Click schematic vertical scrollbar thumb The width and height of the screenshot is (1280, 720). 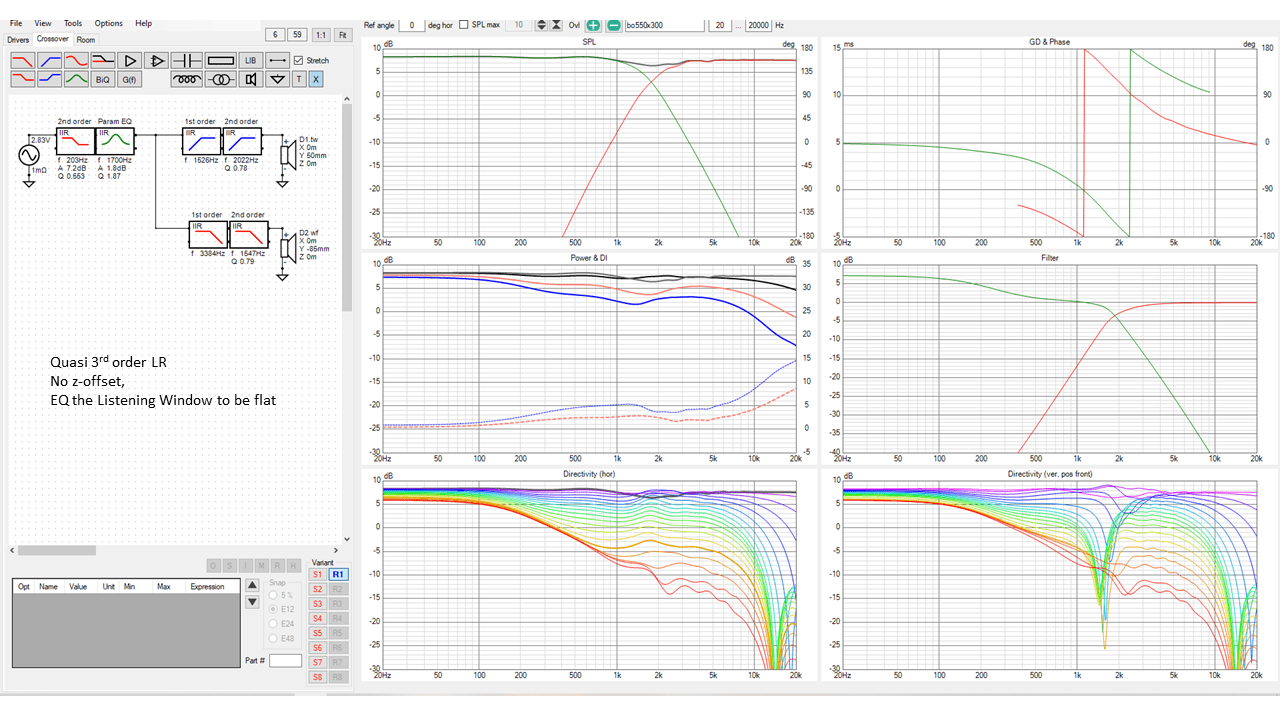point(347,208)
